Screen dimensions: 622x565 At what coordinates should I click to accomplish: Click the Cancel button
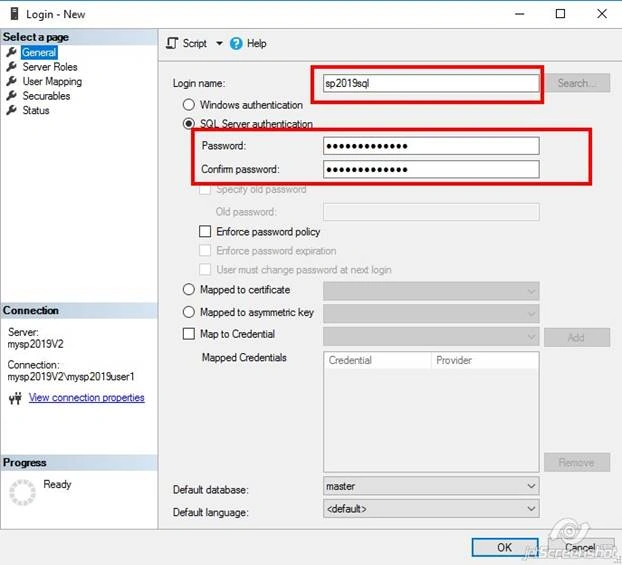click(x=581, y=548)
